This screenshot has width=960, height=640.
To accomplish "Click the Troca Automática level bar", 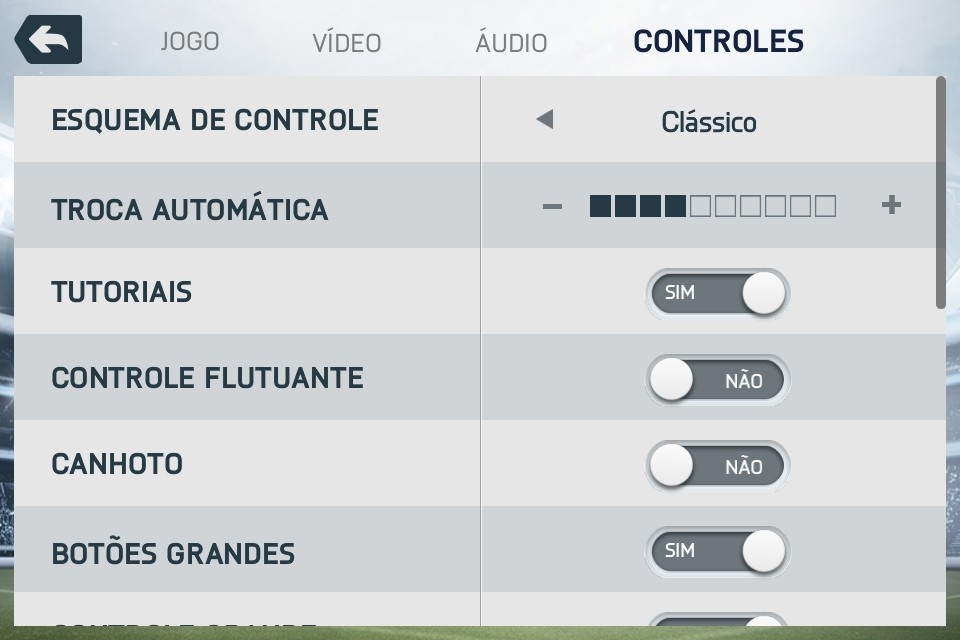I will (x=712, y=207).
